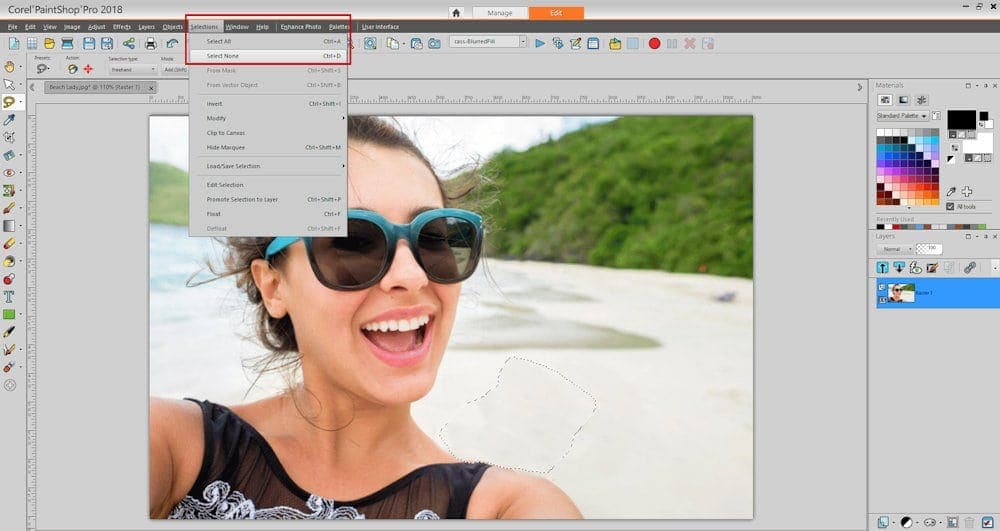Click the red Record script button
The height and width of the screenshot is (531, 1000).
pyautogui.click(x=654, y=43)
